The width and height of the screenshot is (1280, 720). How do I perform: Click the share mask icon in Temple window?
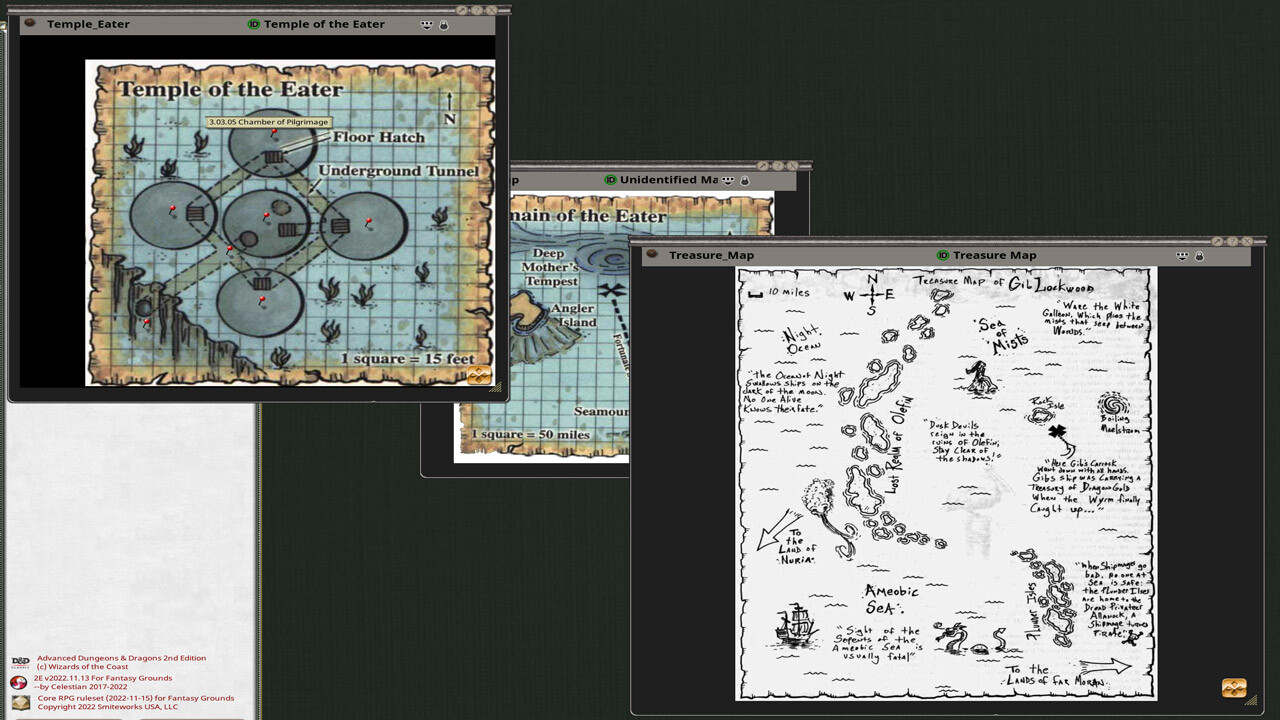coord(427,24)
